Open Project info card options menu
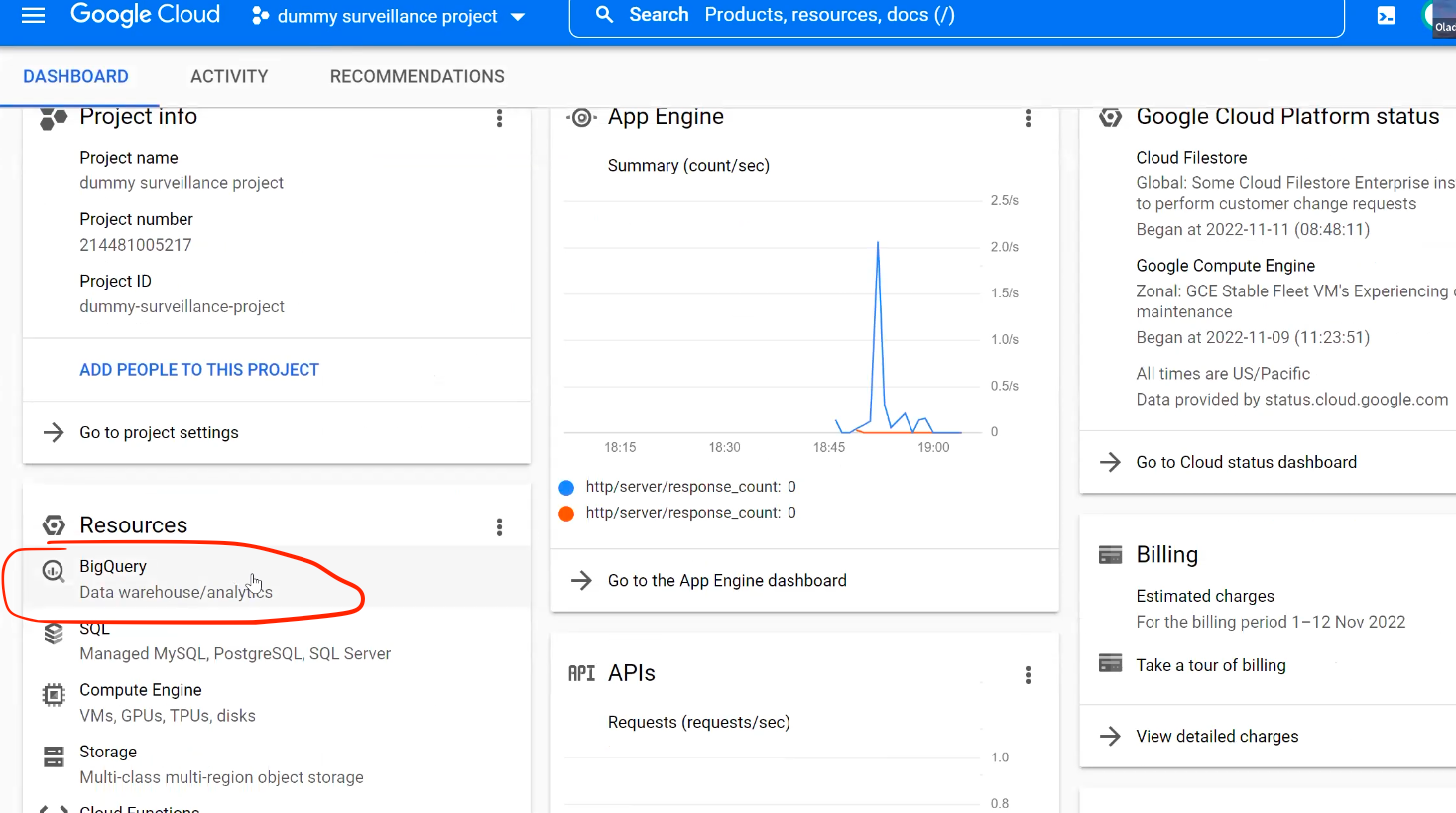This screenshot has height=813, width=1456. point(499,118)
